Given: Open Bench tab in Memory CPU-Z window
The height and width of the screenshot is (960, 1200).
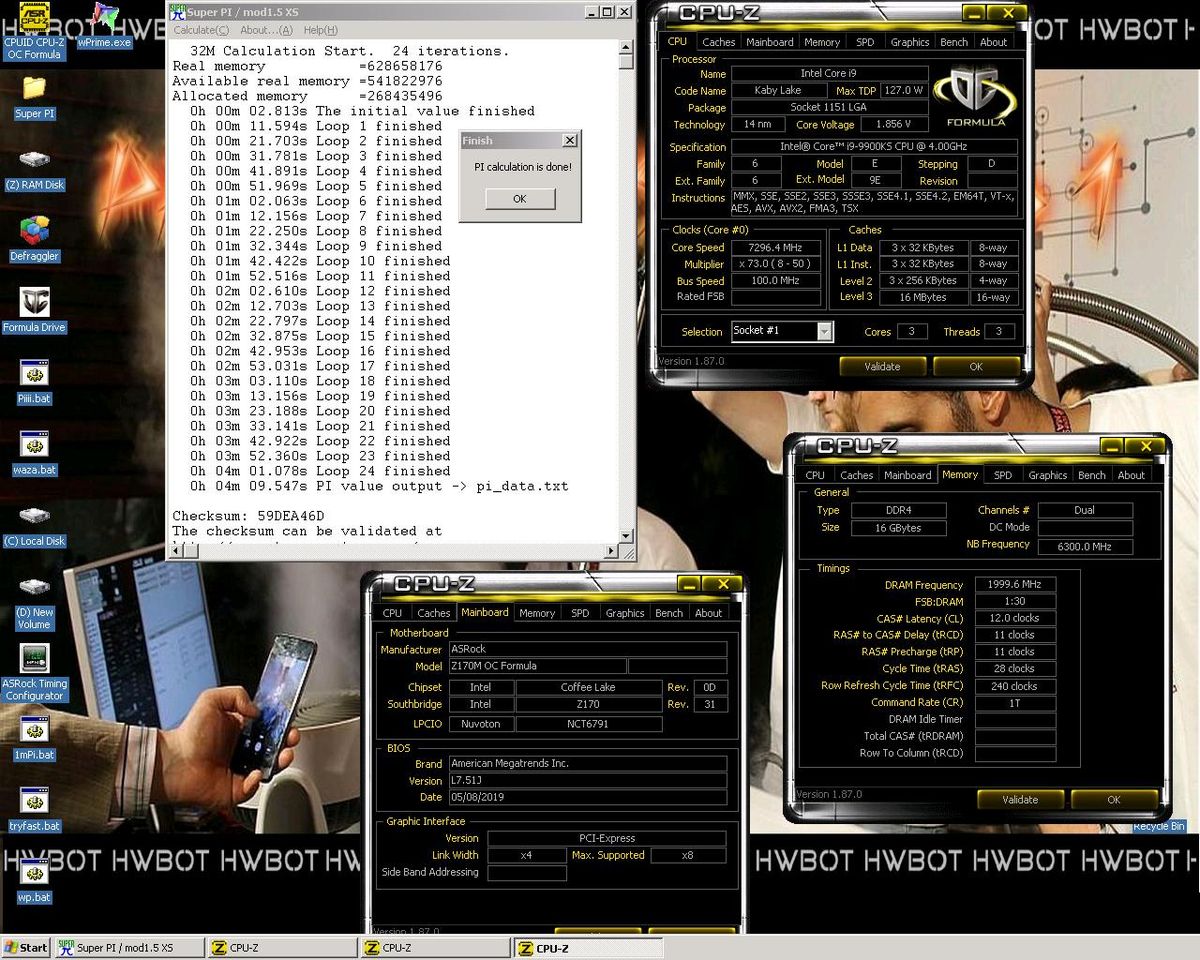Looking at the screenshot, I should [x=1092, y=475].
